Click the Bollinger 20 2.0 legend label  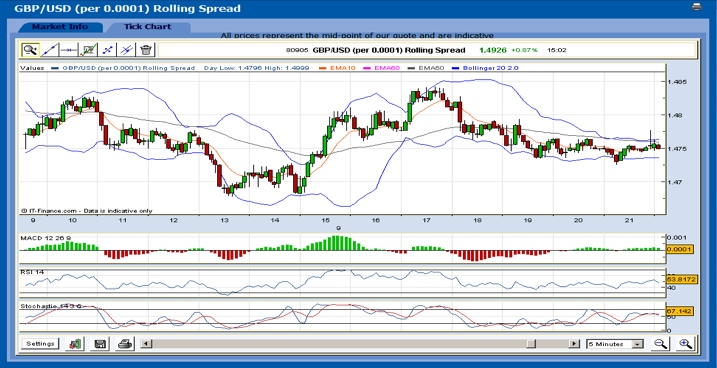pyautogui.click(x=491, y=68)
